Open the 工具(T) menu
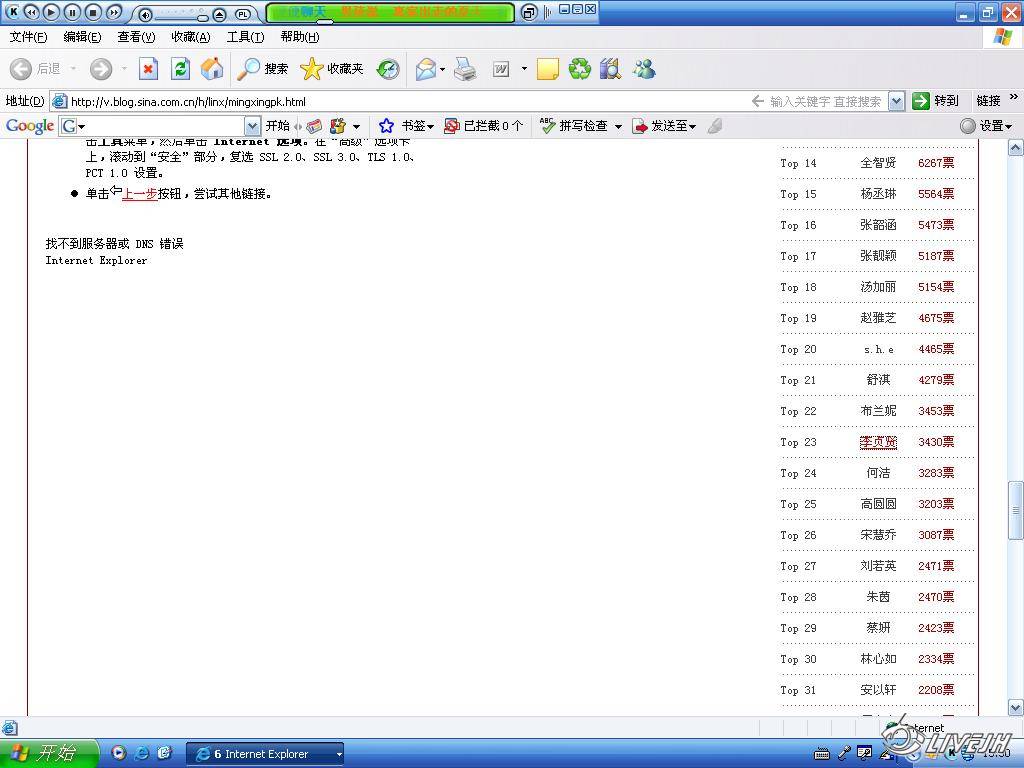Screen dimensions: 1024x768 (x=245, y=37)
